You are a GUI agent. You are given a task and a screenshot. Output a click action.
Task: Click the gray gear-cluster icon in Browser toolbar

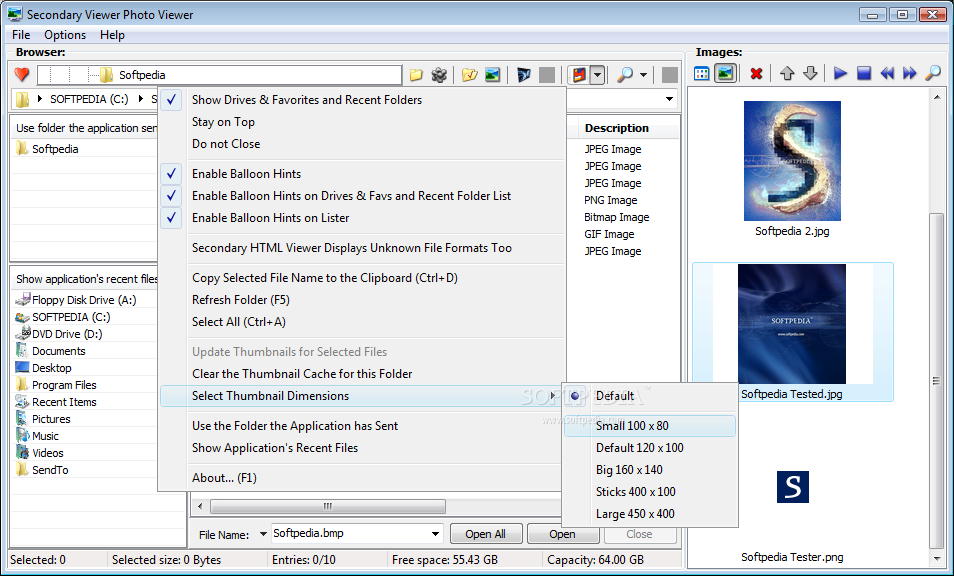439,75
